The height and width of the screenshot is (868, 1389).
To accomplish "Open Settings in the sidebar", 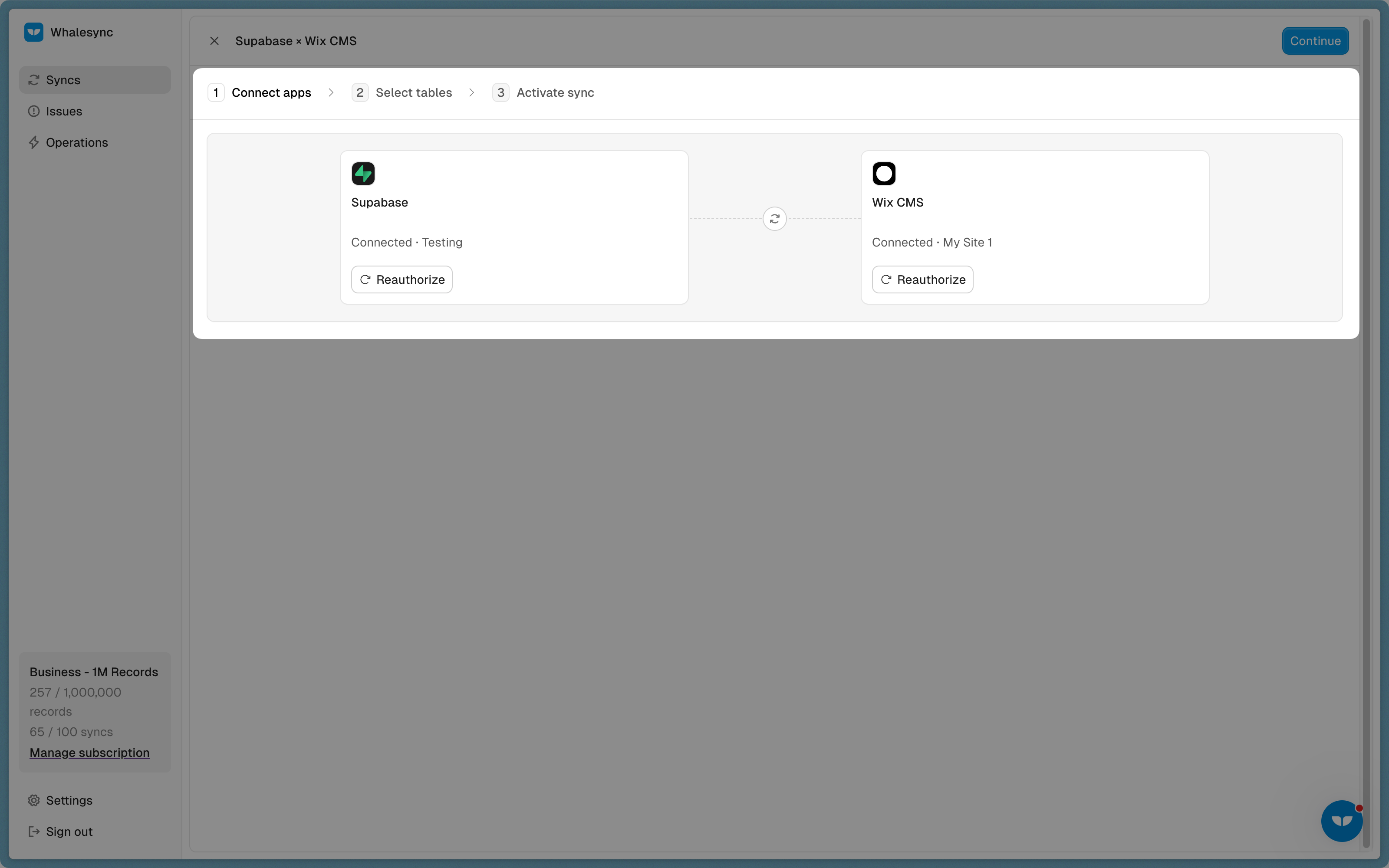I will (95, 800).
